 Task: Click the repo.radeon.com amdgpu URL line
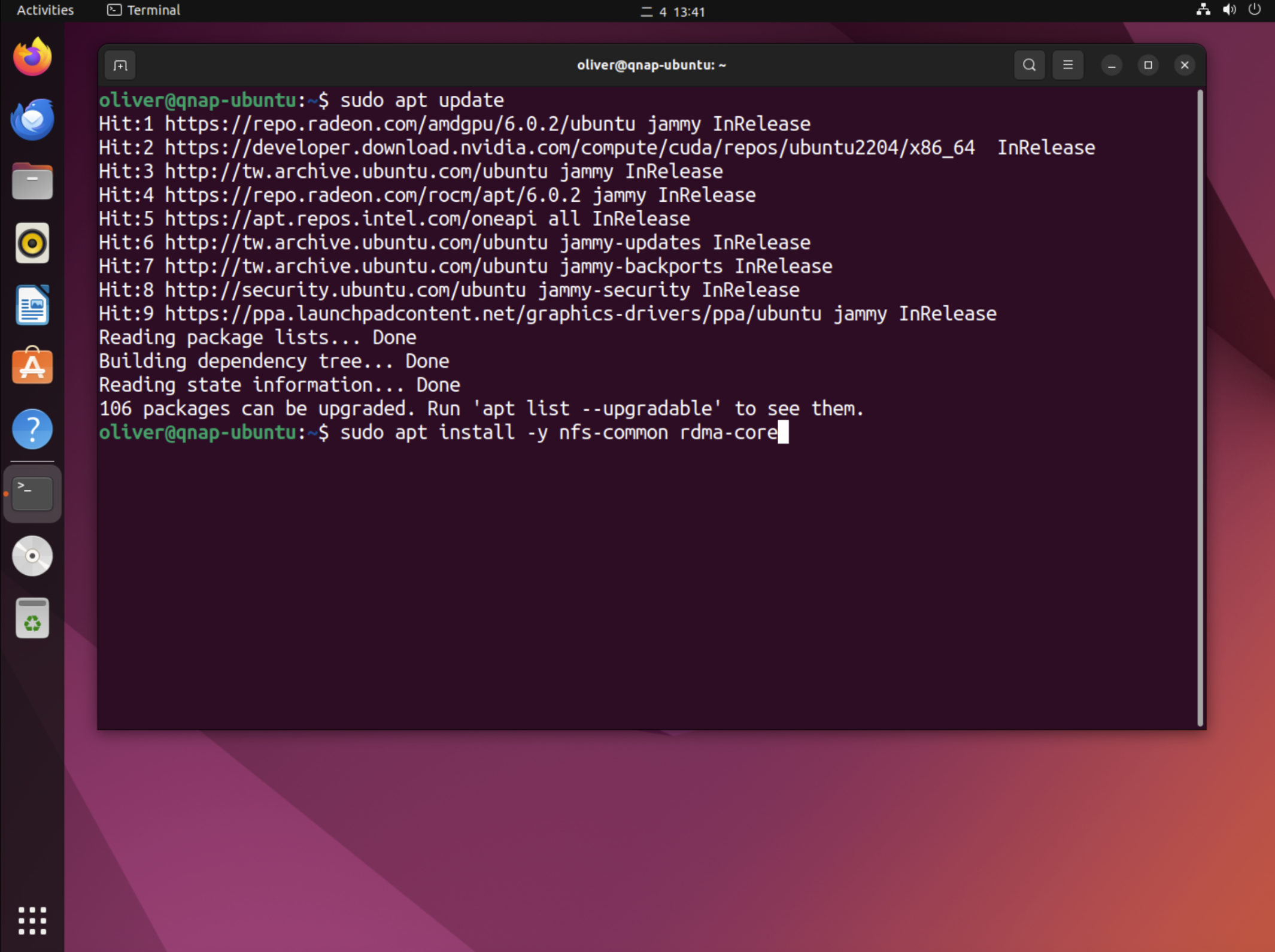tap(455, 124)
